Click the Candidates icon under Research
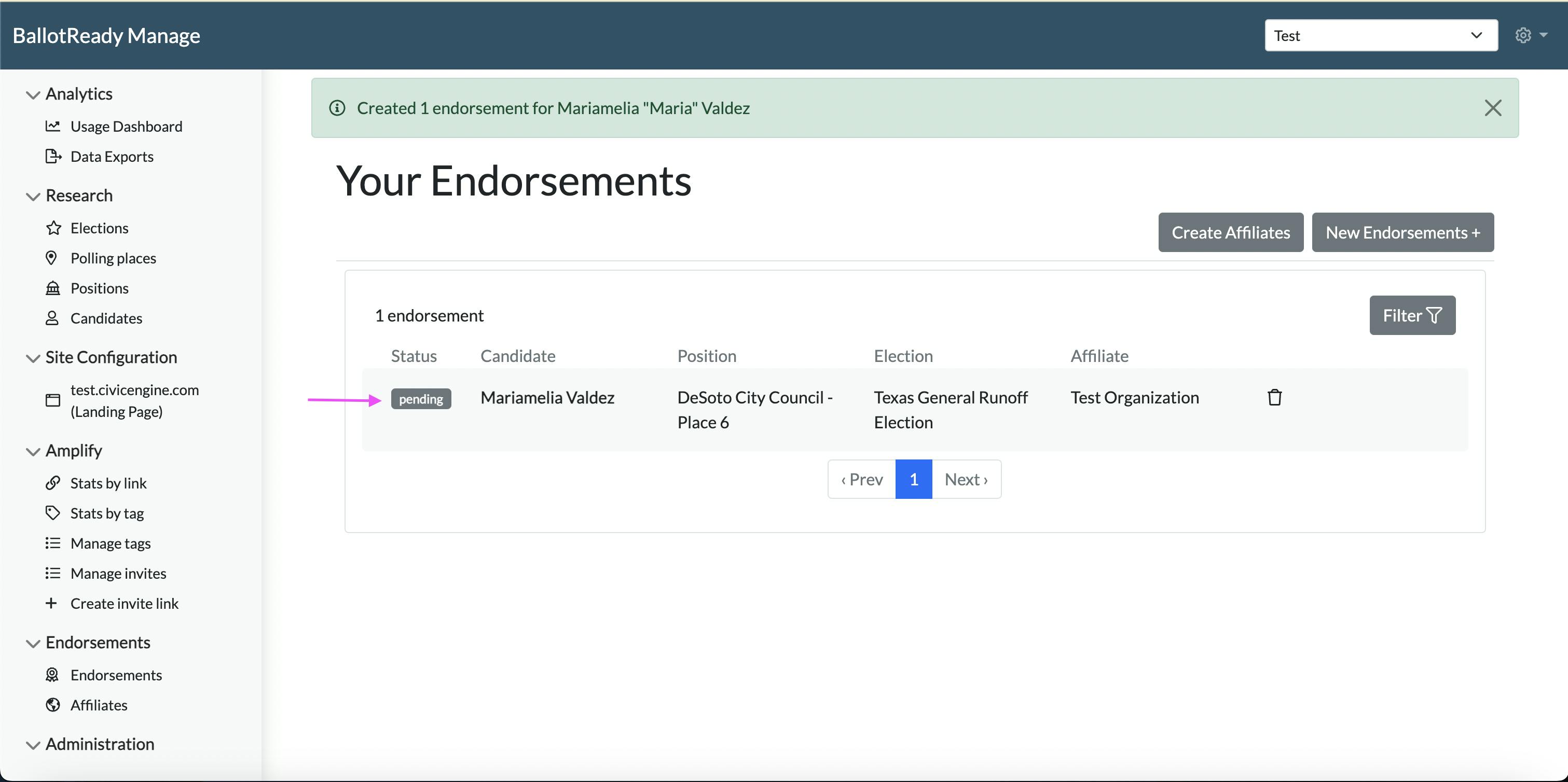 click(x=54, y=317)
